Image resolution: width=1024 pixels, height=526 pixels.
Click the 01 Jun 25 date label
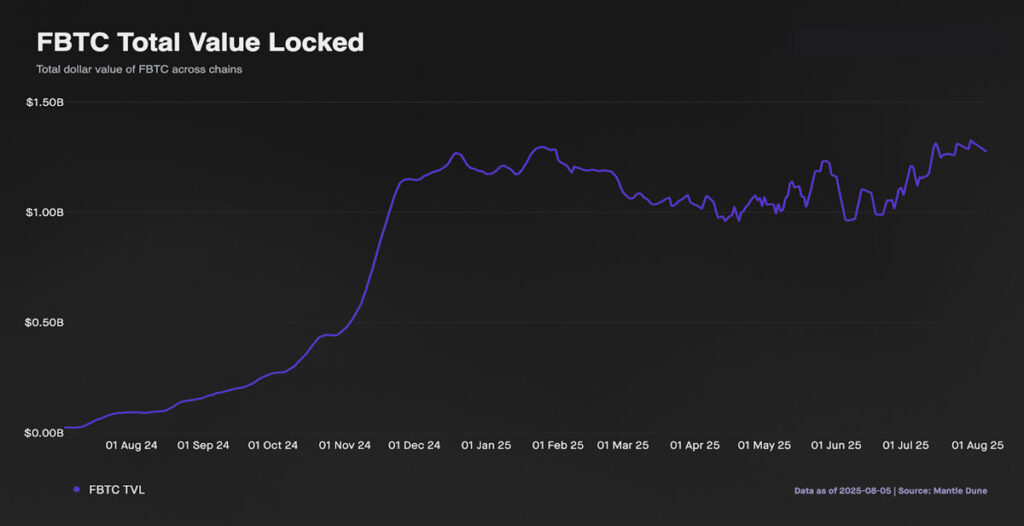[x=837, y=446]
